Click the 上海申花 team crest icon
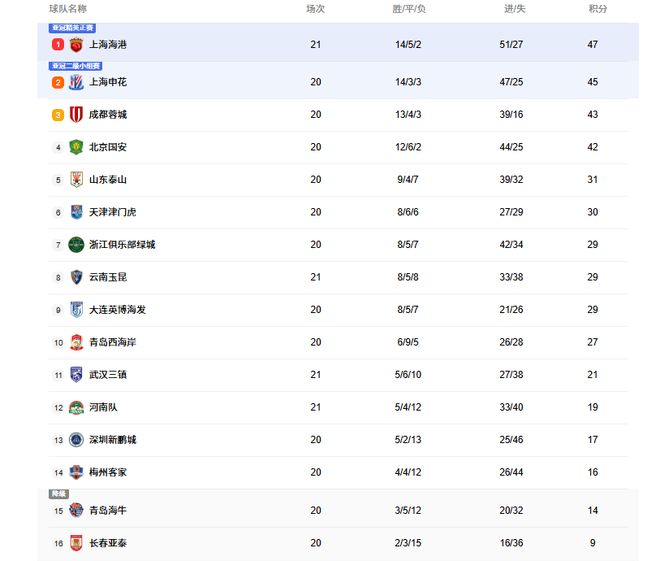This screenshot has width=660, height=561. point(76,82)
